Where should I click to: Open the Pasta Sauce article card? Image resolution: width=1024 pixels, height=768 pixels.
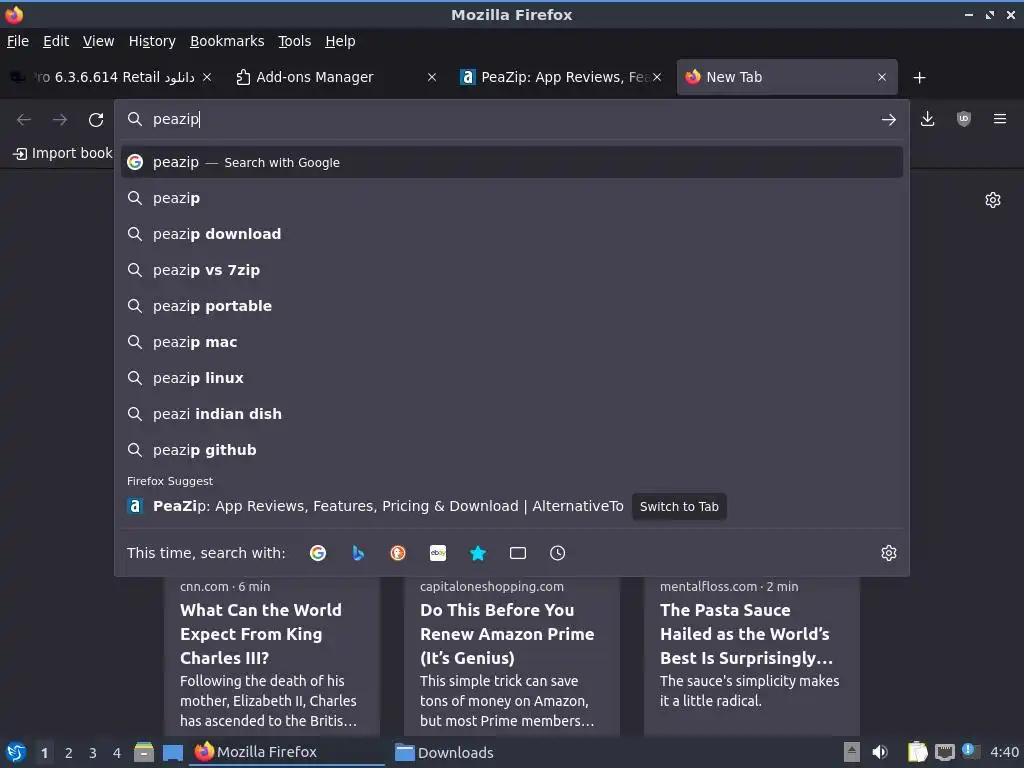(x=752, y=656)
